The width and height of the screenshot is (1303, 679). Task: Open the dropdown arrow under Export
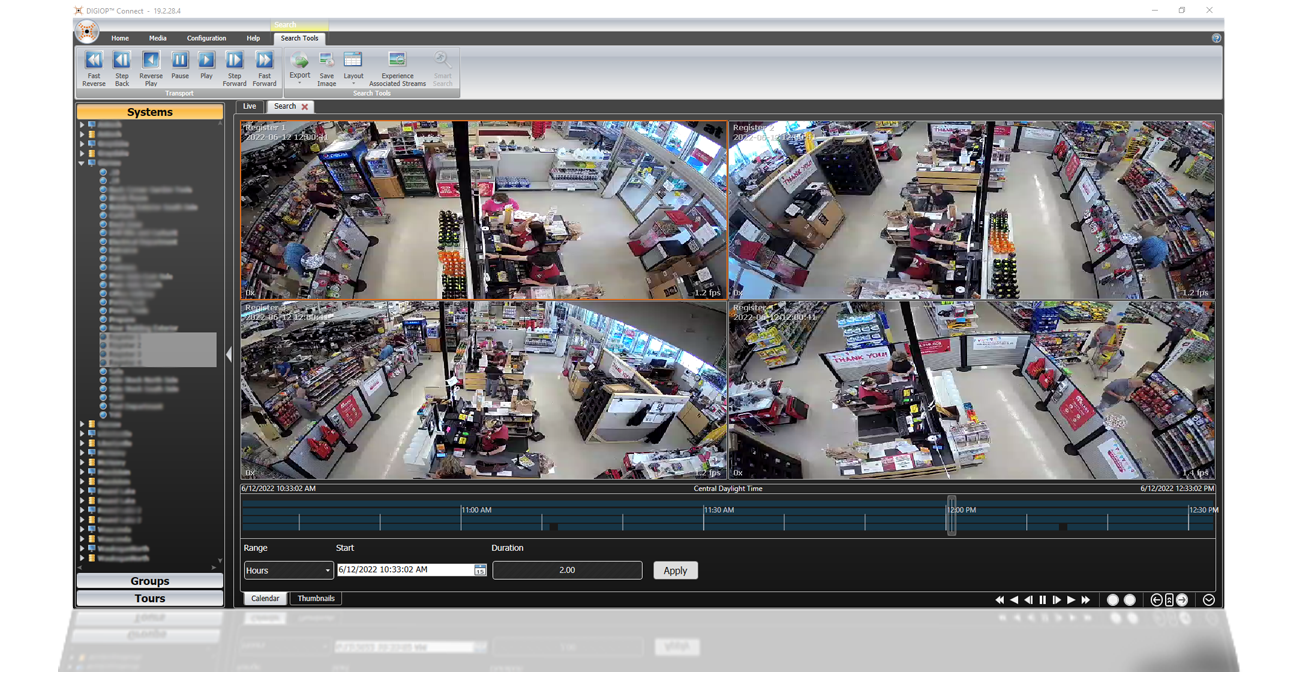click(299, 84)
